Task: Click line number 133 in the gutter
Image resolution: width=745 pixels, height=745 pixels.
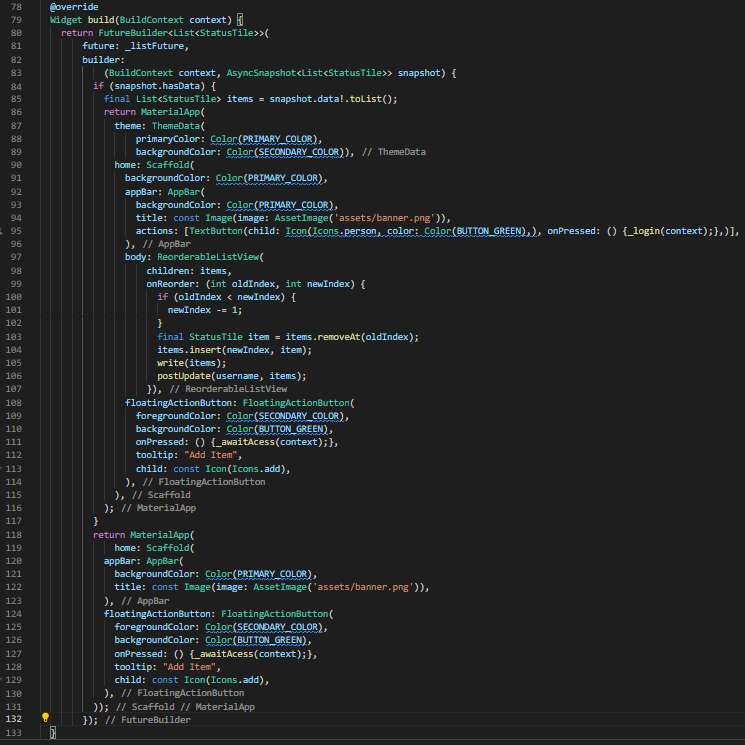Action: tap(14, 733)
